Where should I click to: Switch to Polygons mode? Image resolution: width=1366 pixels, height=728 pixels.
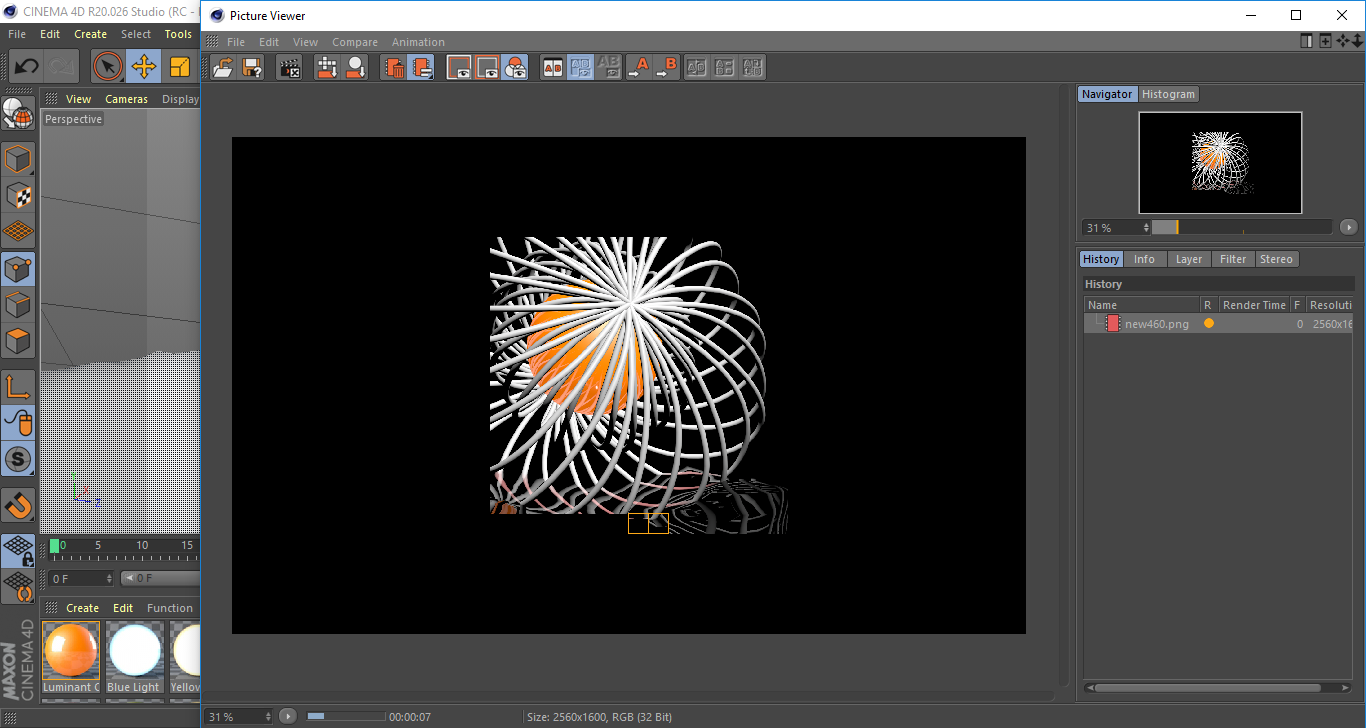[18, 341]
